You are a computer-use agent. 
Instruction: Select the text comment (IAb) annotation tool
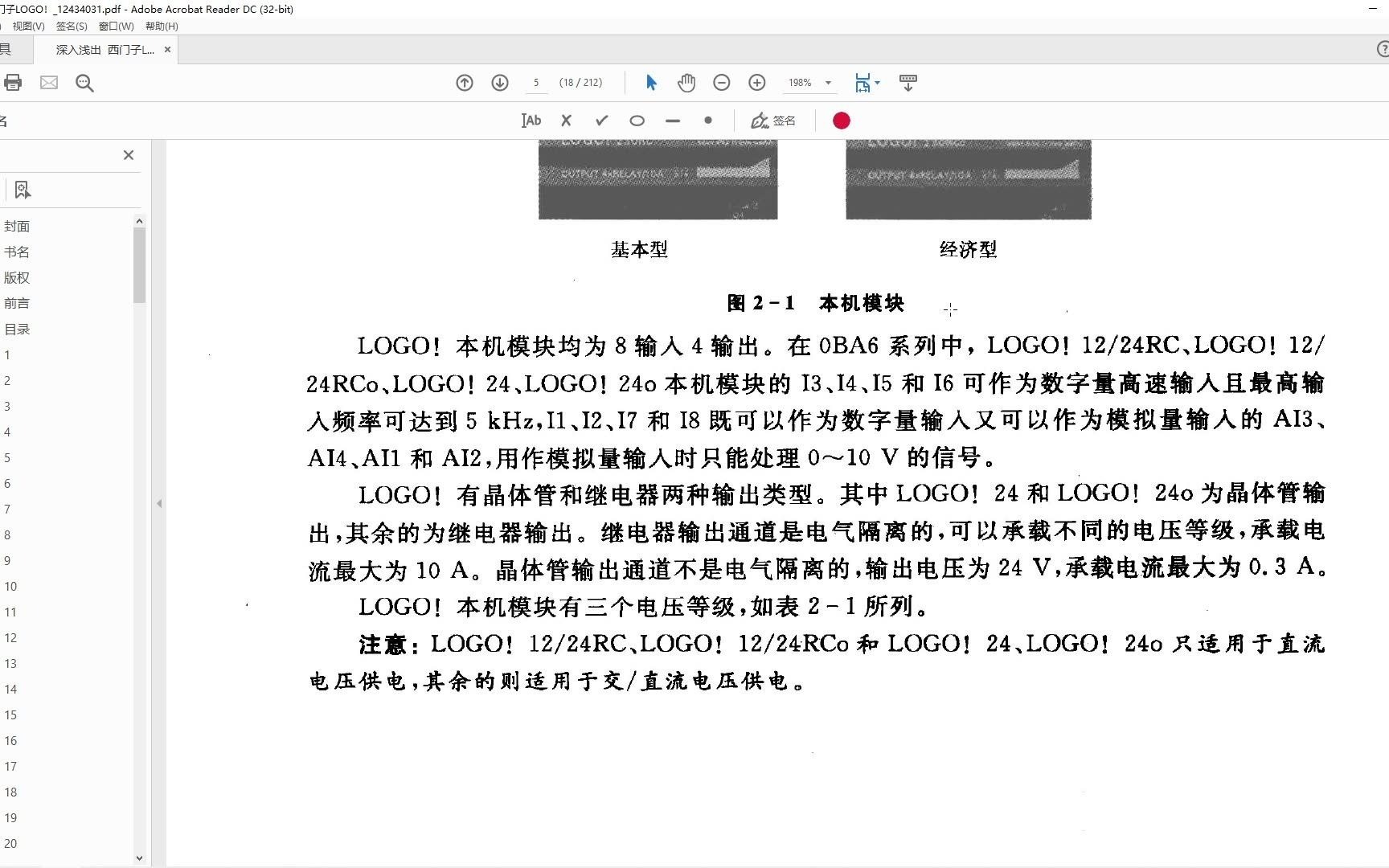tap(531, 120)
